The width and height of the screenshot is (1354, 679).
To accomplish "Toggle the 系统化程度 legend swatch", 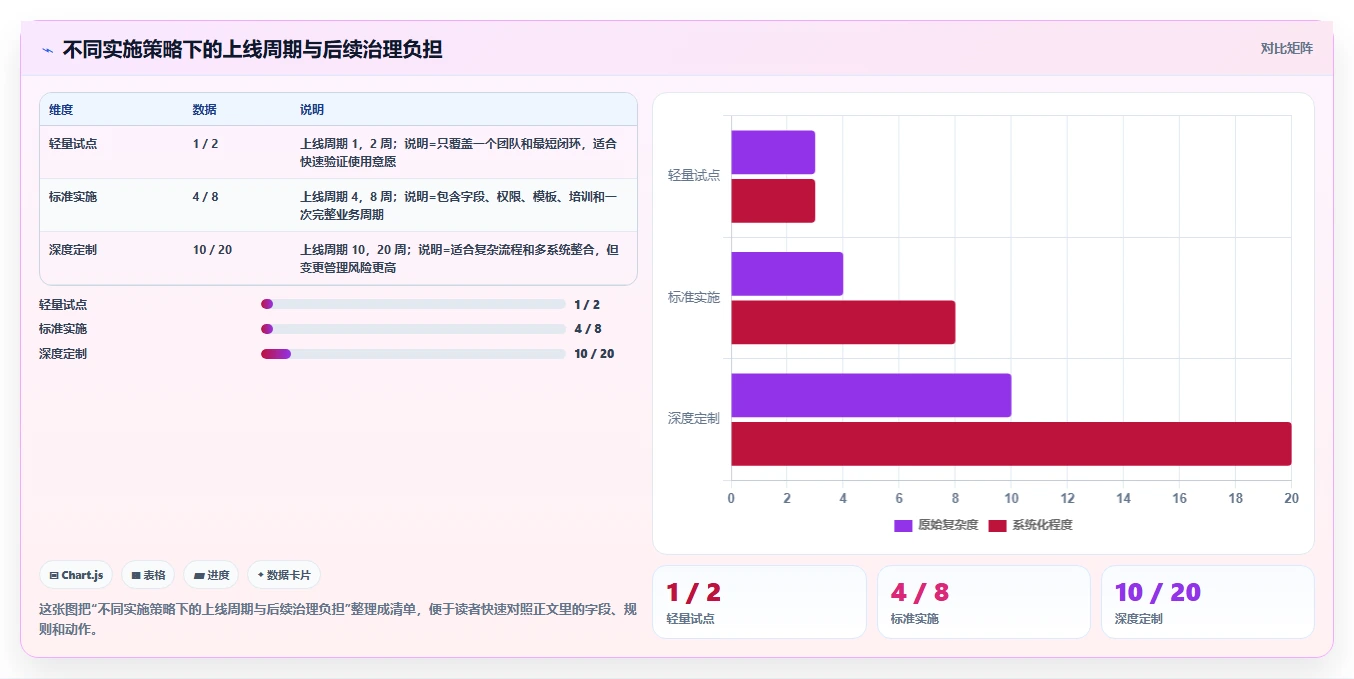I will tap(997, 525).
